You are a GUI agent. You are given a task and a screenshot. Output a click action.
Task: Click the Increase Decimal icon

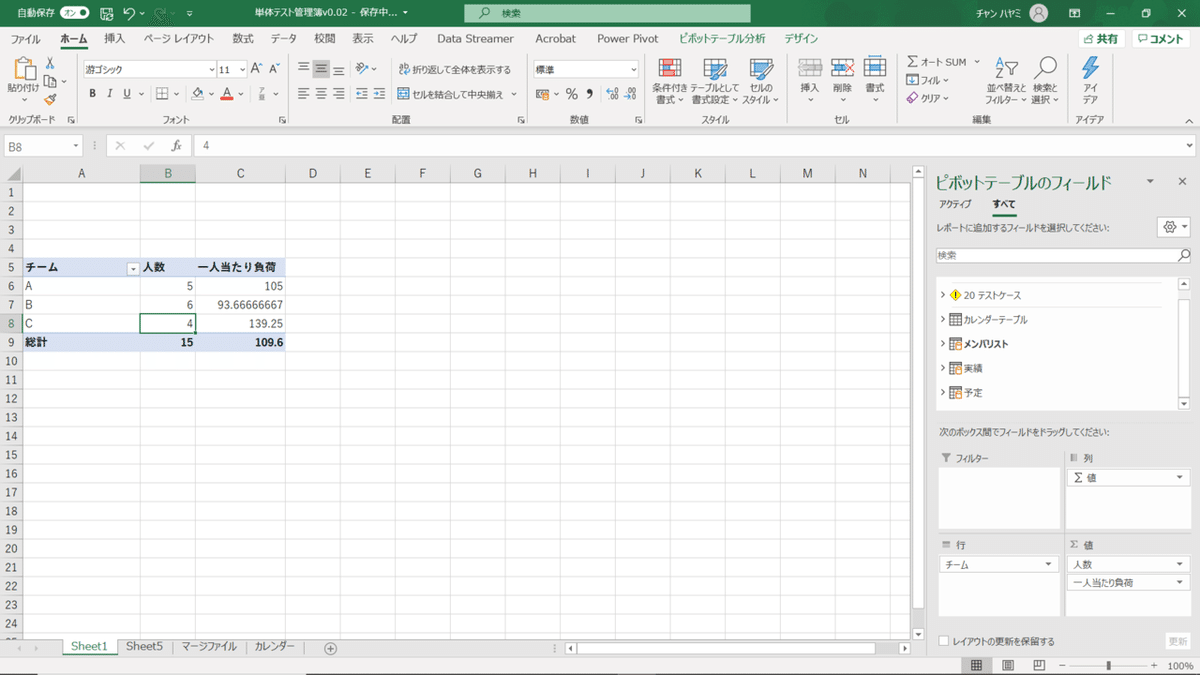point(612,94)
